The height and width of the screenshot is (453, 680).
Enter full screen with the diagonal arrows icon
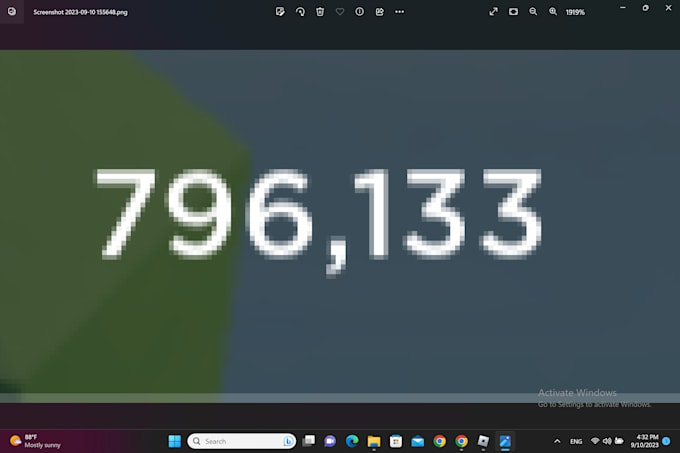(x=494, y=12)
